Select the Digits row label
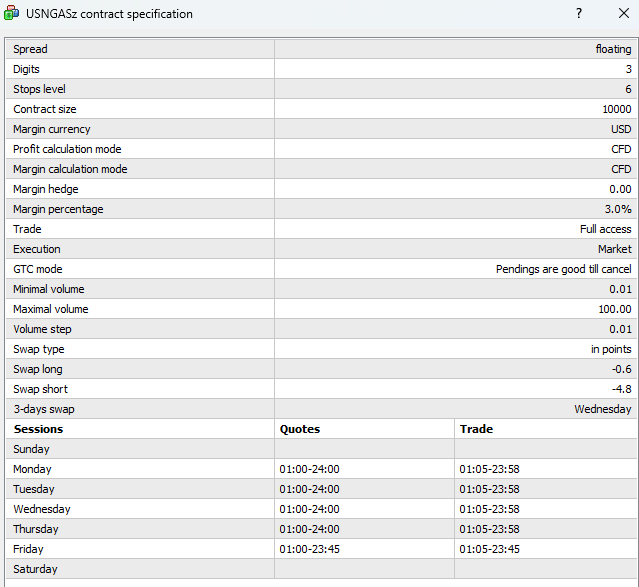This screenshot has width=639, height=587. tap(26, 69)
